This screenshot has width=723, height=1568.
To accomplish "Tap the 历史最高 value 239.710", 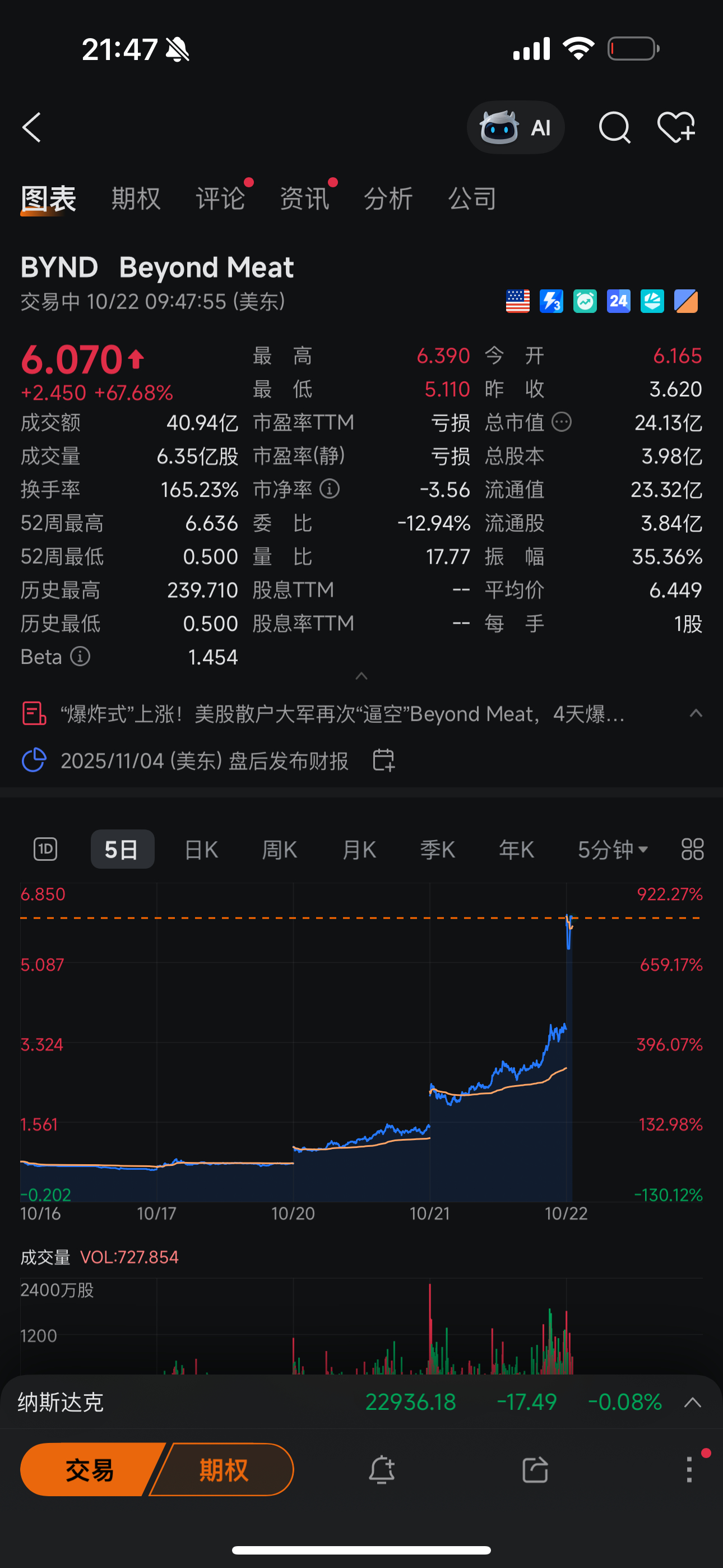I will click(203, 590).
